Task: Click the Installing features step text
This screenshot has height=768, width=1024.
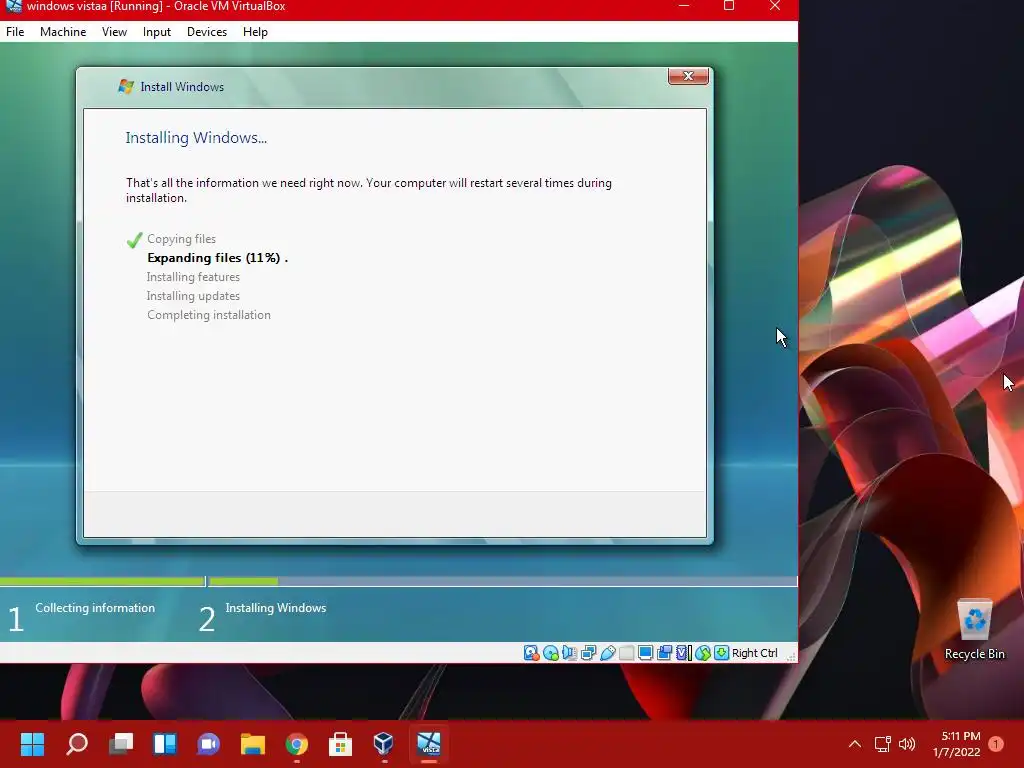Action: [193, 277]
